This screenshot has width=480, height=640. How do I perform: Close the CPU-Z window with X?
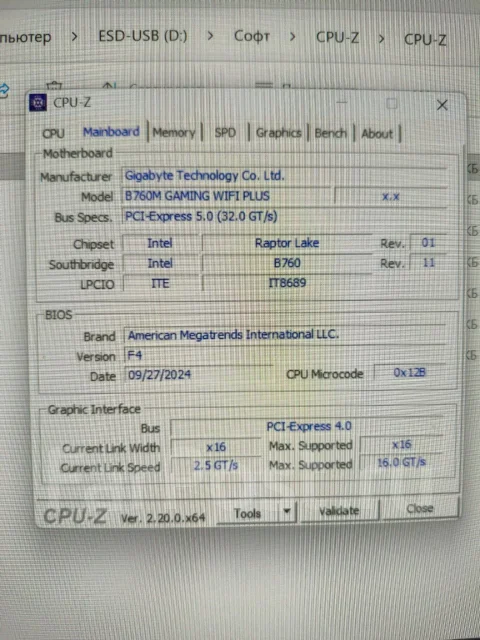(442, 105)
